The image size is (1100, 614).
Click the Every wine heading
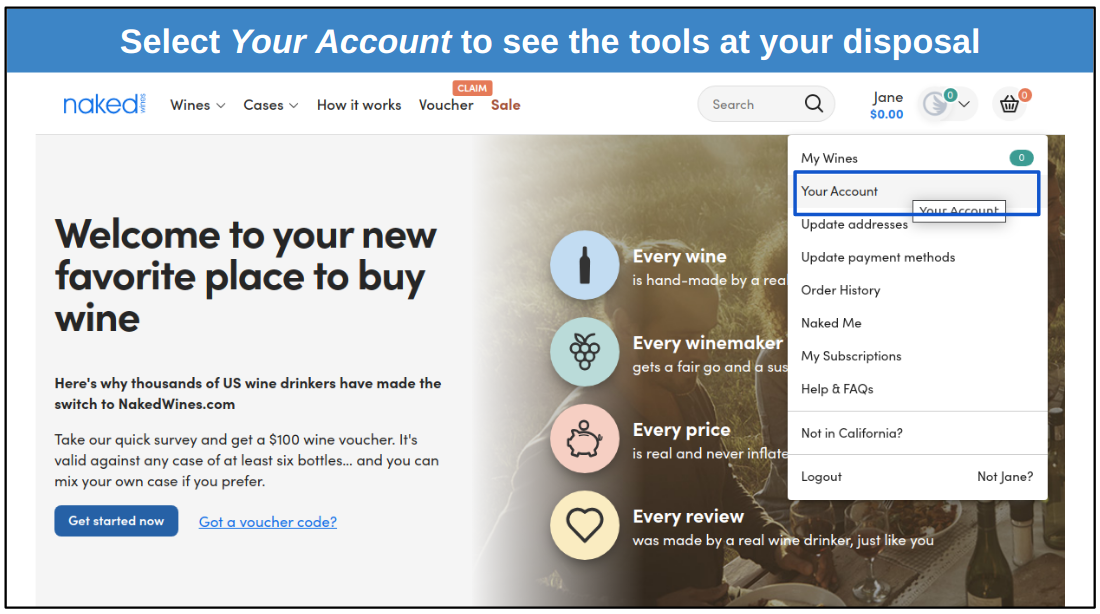point(679,257)
